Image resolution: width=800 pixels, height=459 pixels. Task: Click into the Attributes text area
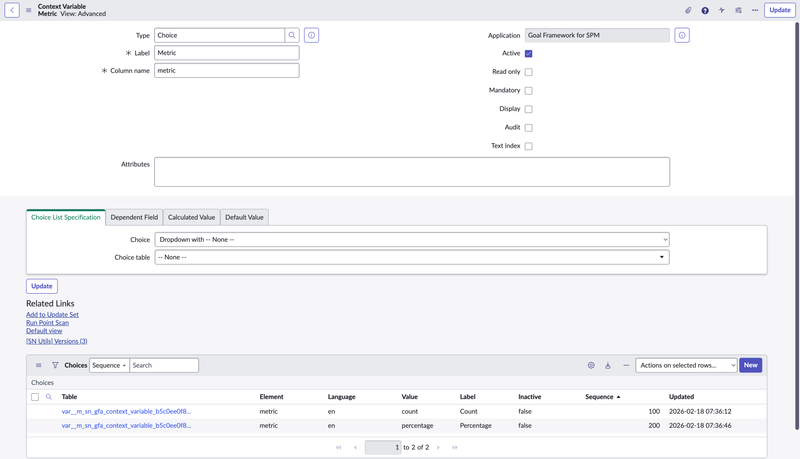coord(412,171)
